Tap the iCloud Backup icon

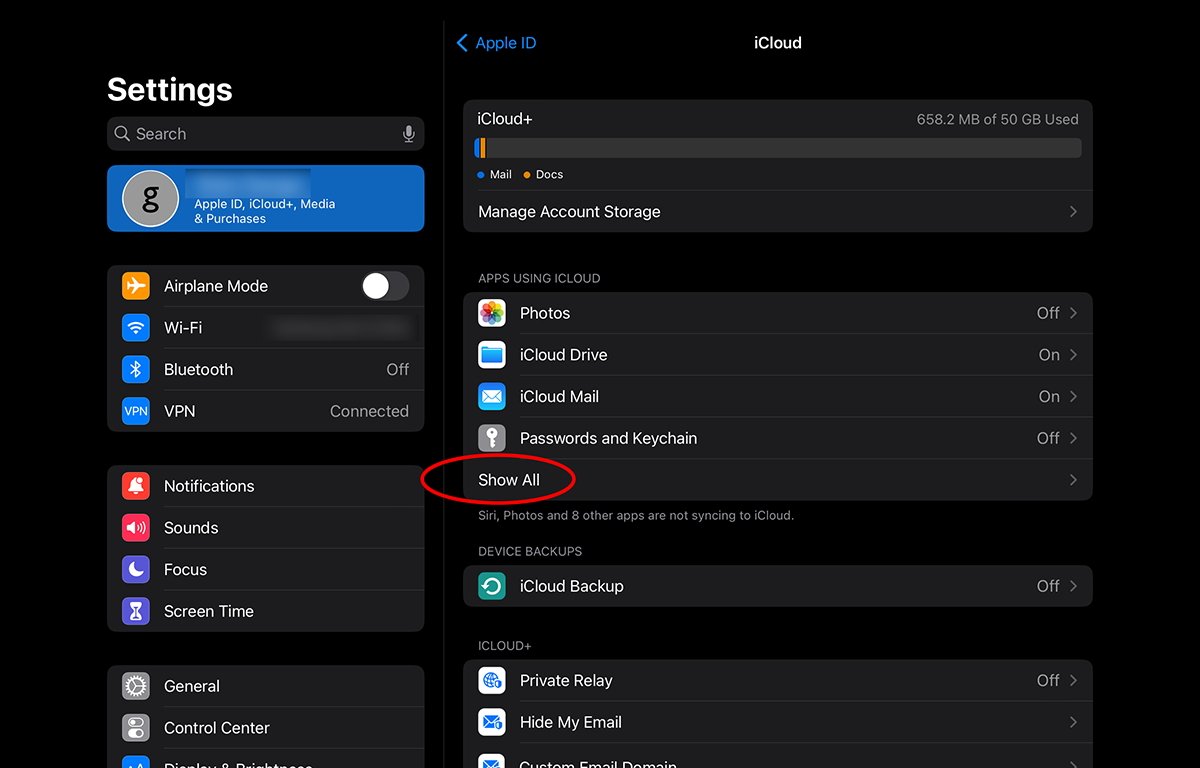click(x=492, y=586)
